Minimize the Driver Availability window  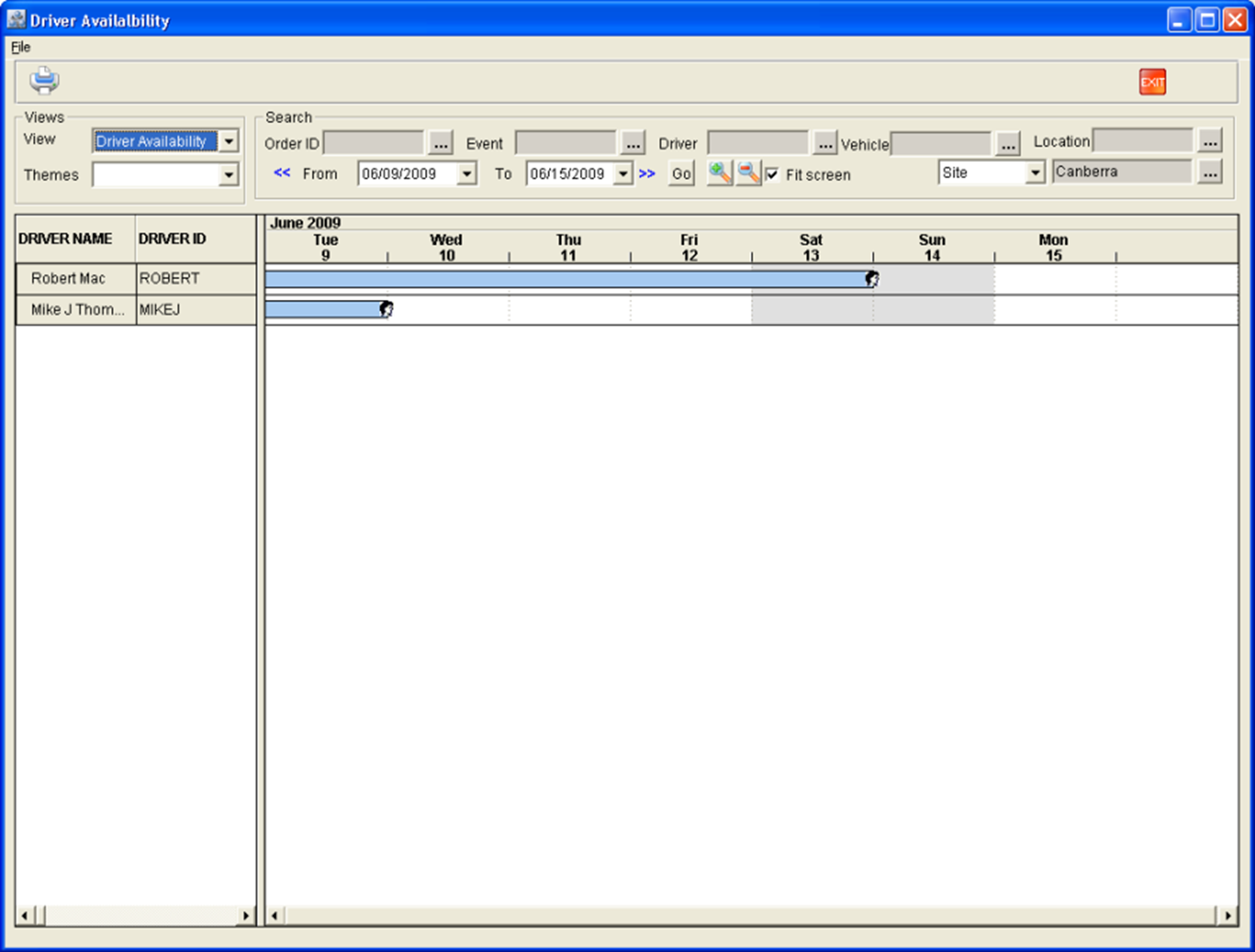click(1180, 20)
